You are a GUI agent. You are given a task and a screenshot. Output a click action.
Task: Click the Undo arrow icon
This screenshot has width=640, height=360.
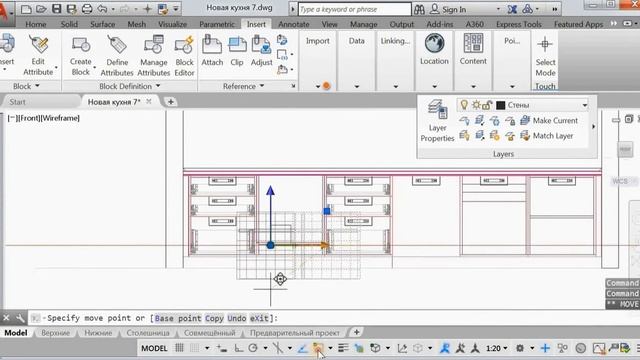tap(102, 9)
